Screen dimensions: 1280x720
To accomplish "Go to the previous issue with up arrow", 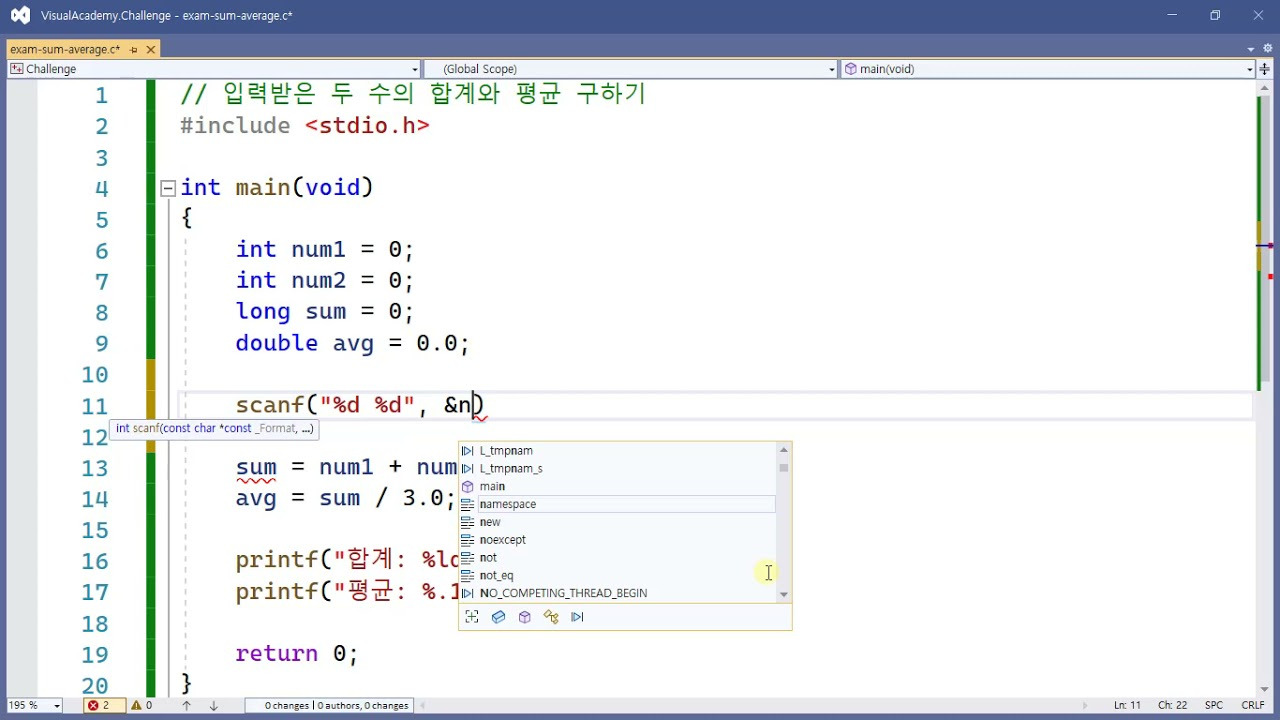I will pyautogui.click(x=186, y=706).
